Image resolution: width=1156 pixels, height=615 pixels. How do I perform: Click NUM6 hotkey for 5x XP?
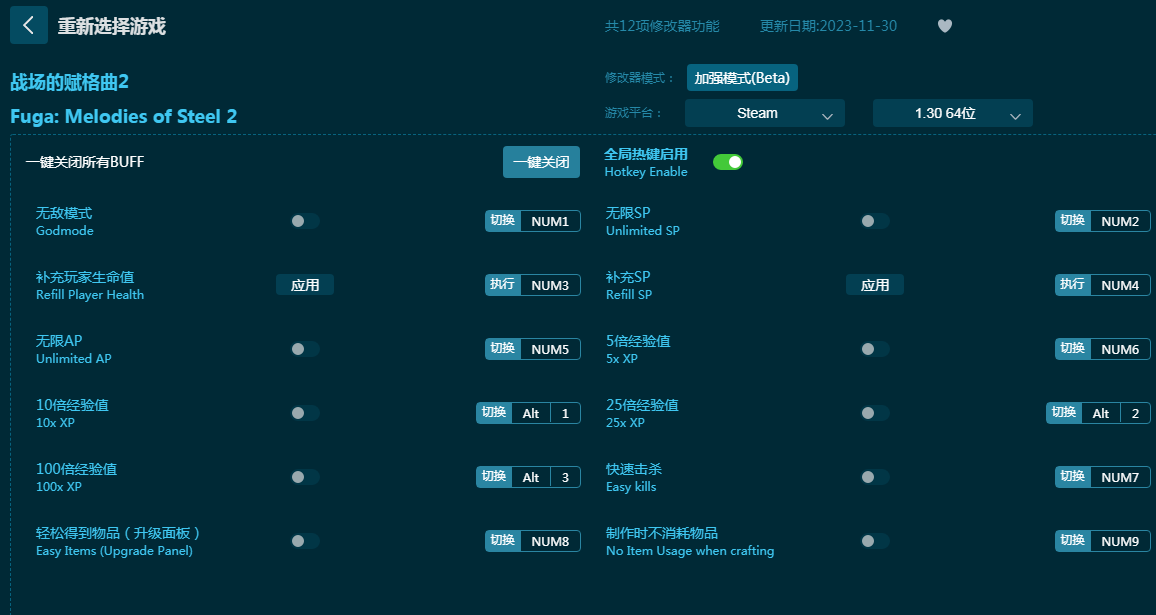pyautogui.click(x=1120, y=349)
